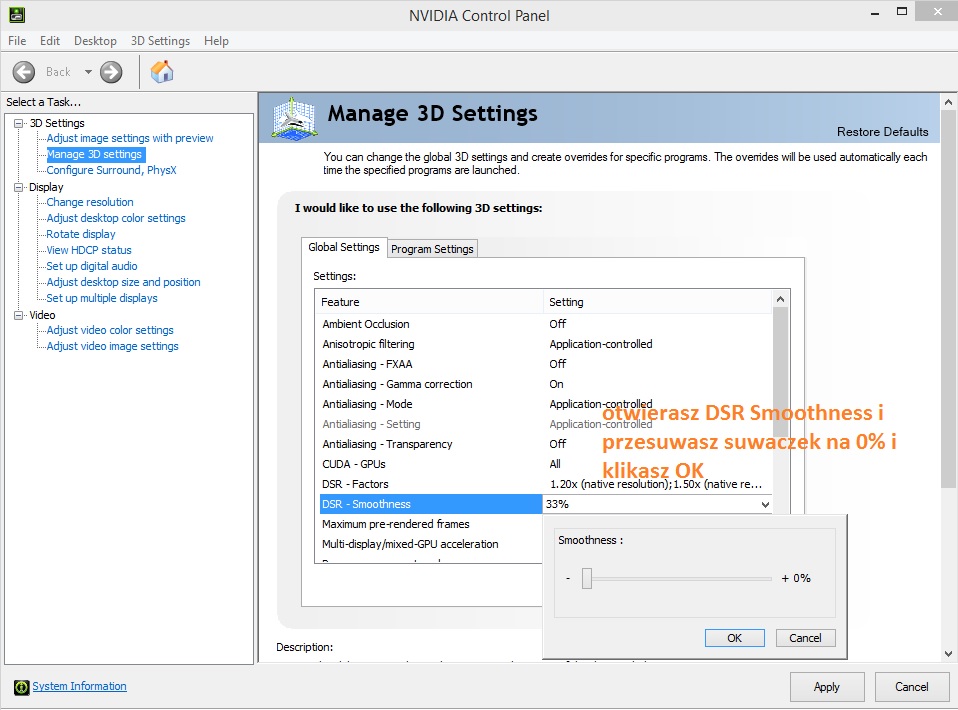The image size is (958, 710).
Task: Click Restore Defaults link
Action: point(882,132)
